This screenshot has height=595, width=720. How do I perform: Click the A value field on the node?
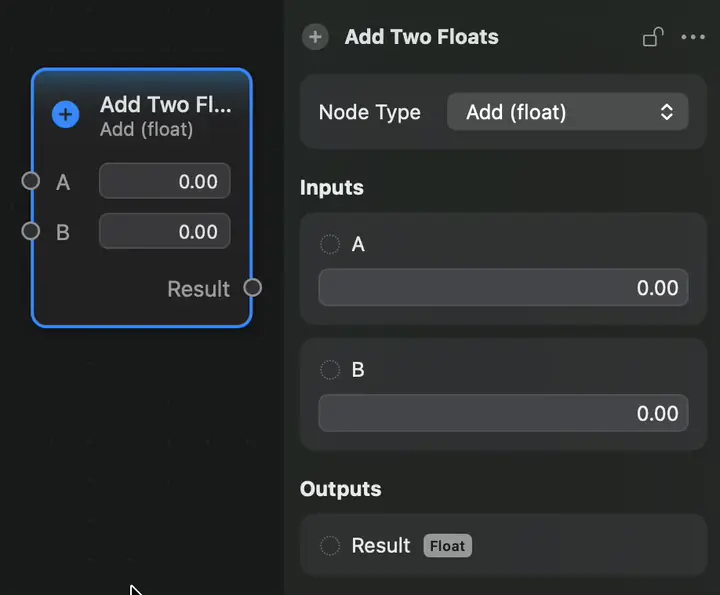pyautogui.click(x=165, y=181)
